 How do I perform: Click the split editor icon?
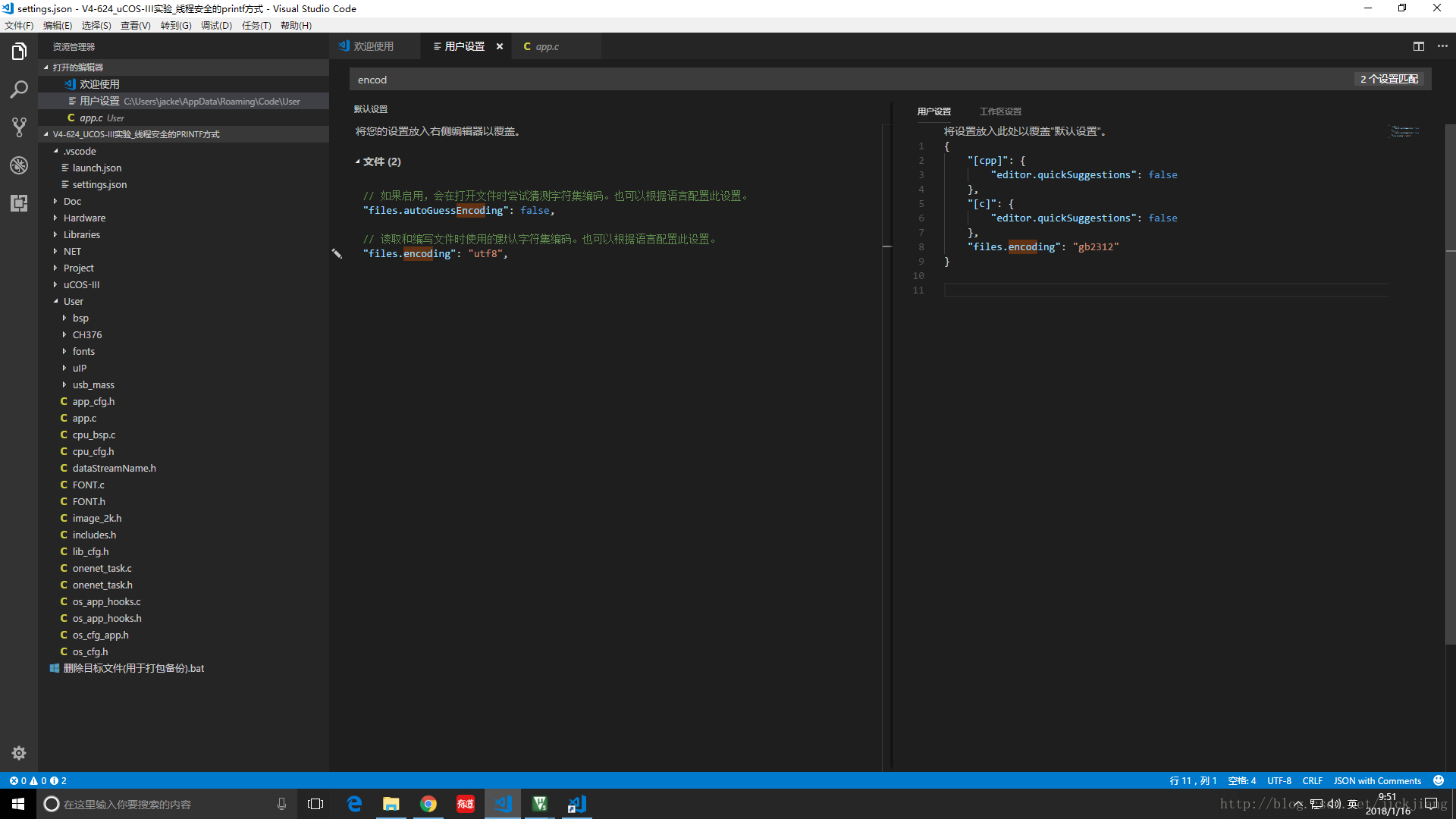pyautogui.click(x=1419, y=46)
